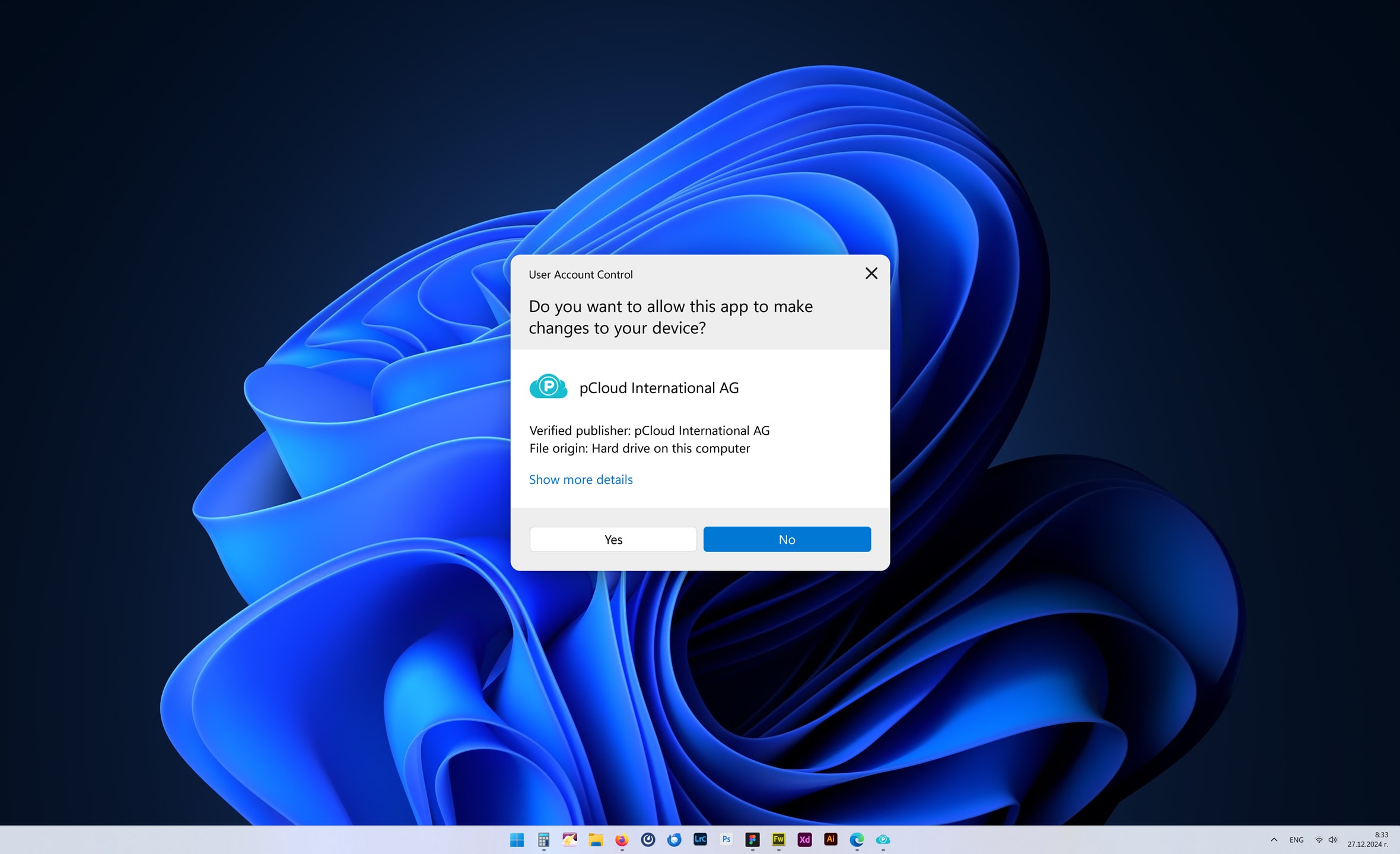Launch Adobe XD from the taskbar
The image size is (1400, 854).
point(804,840)
